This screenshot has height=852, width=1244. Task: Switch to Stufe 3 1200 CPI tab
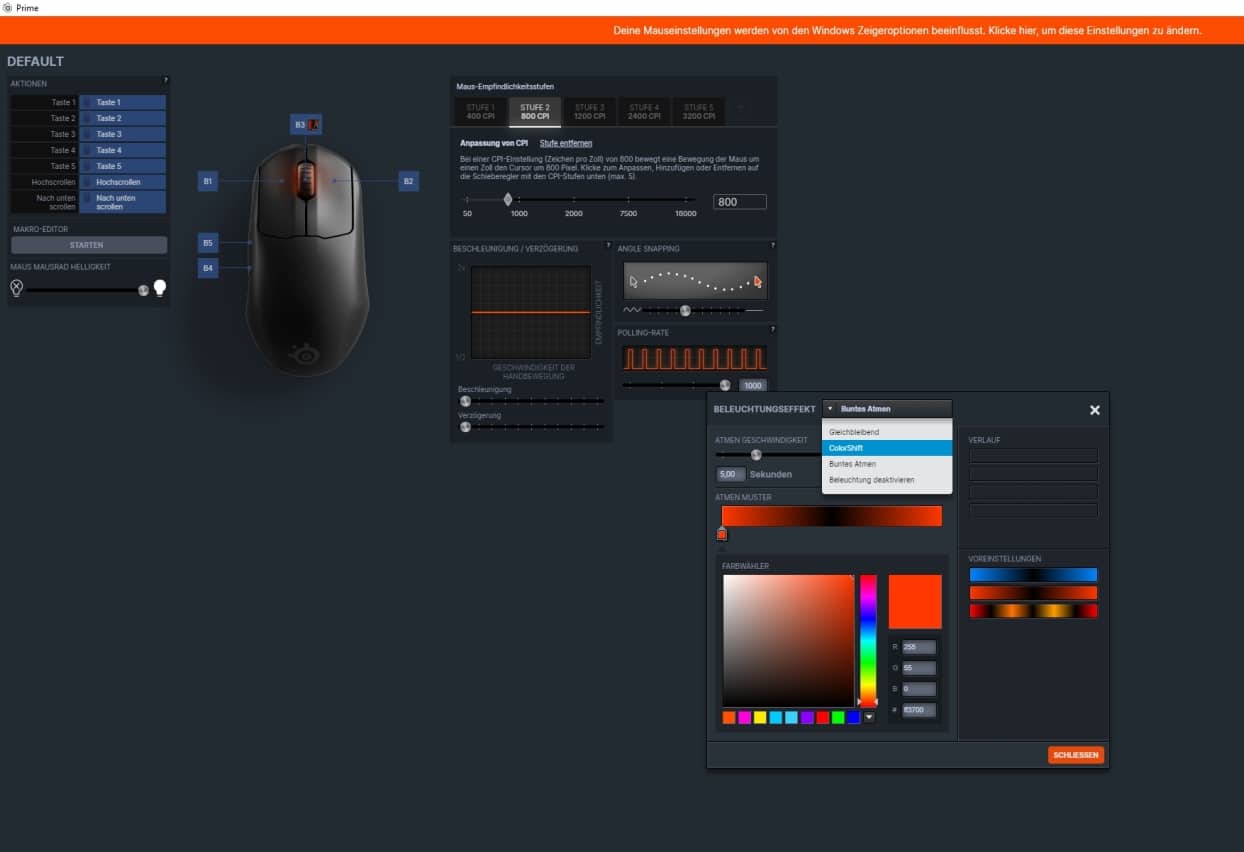[x=589, y=111]
